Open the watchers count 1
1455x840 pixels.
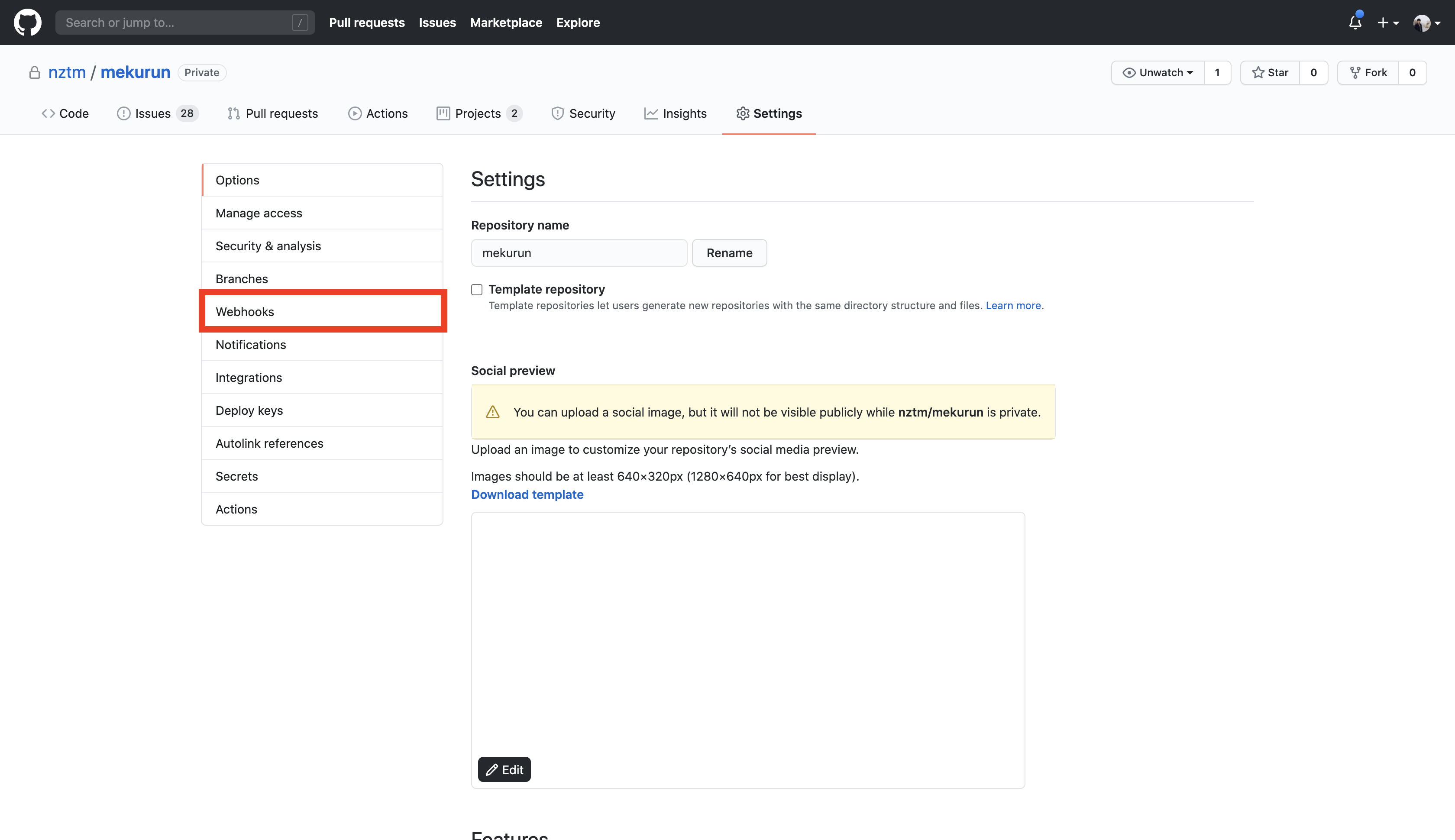(x=1217, y=73)
